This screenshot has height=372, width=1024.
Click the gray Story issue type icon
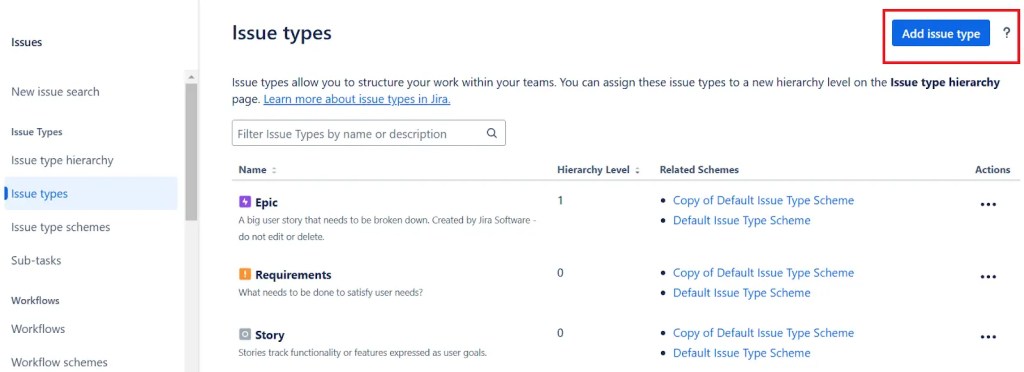244,334
